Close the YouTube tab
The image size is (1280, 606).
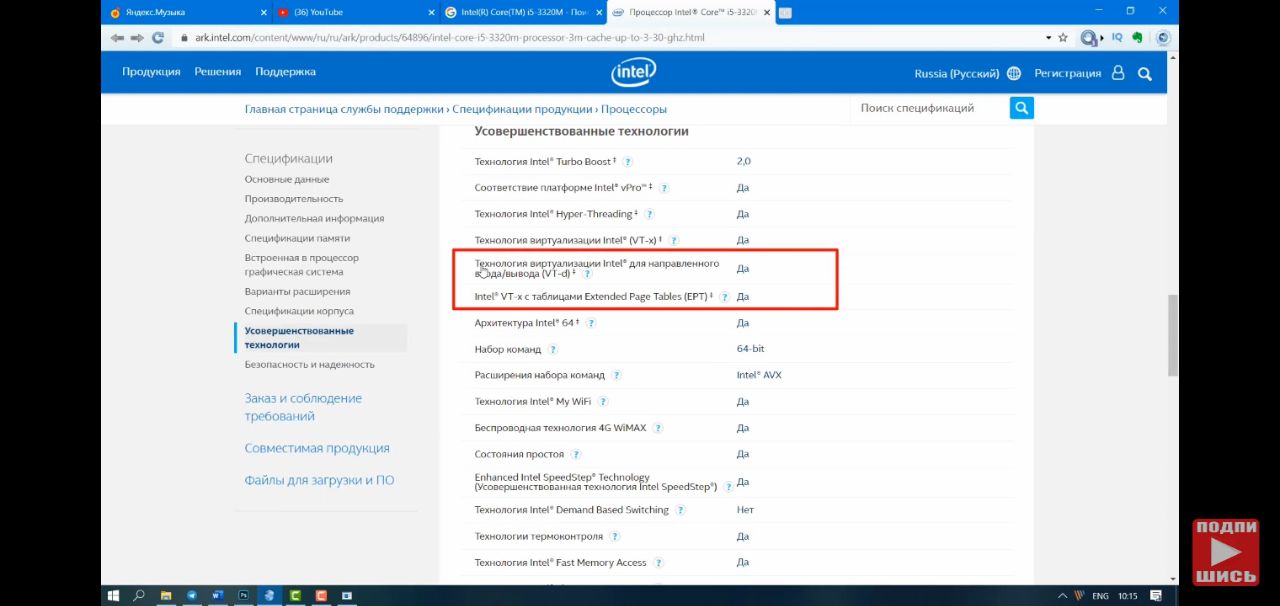(x=430, y=12)
